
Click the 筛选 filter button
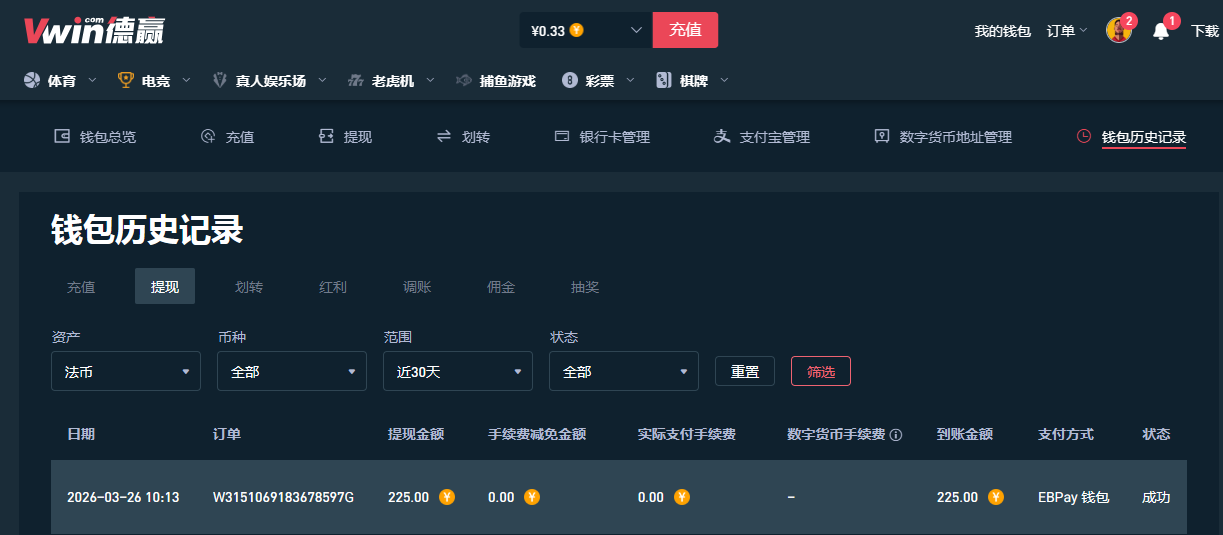click(x=821, y=371)
